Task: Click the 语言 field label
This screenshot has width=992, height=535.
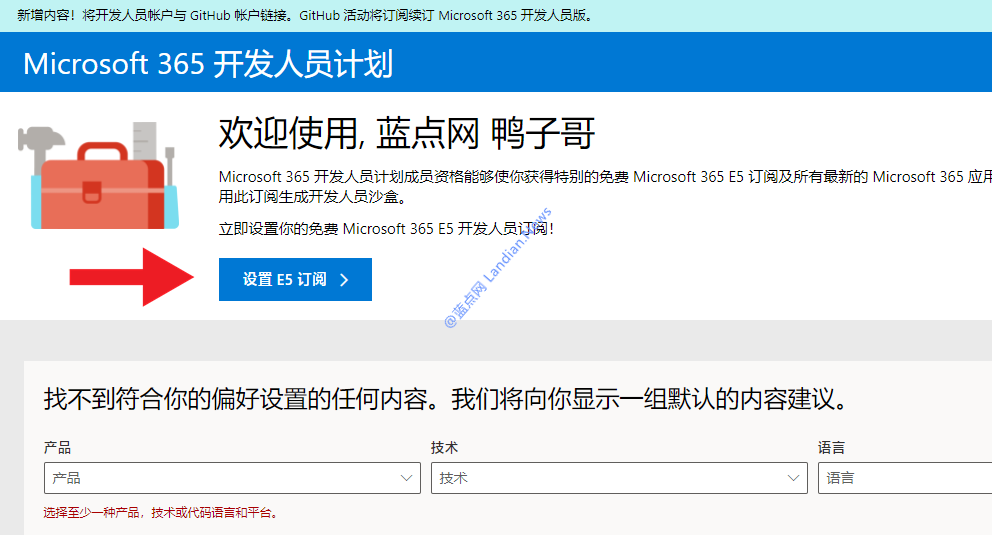Action: tap(831, 448)
